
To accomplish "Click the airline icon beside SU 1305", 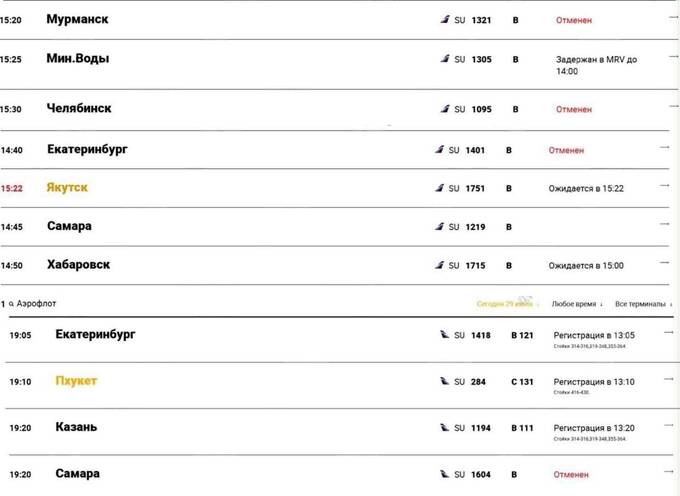I will (x=445, y=59).
